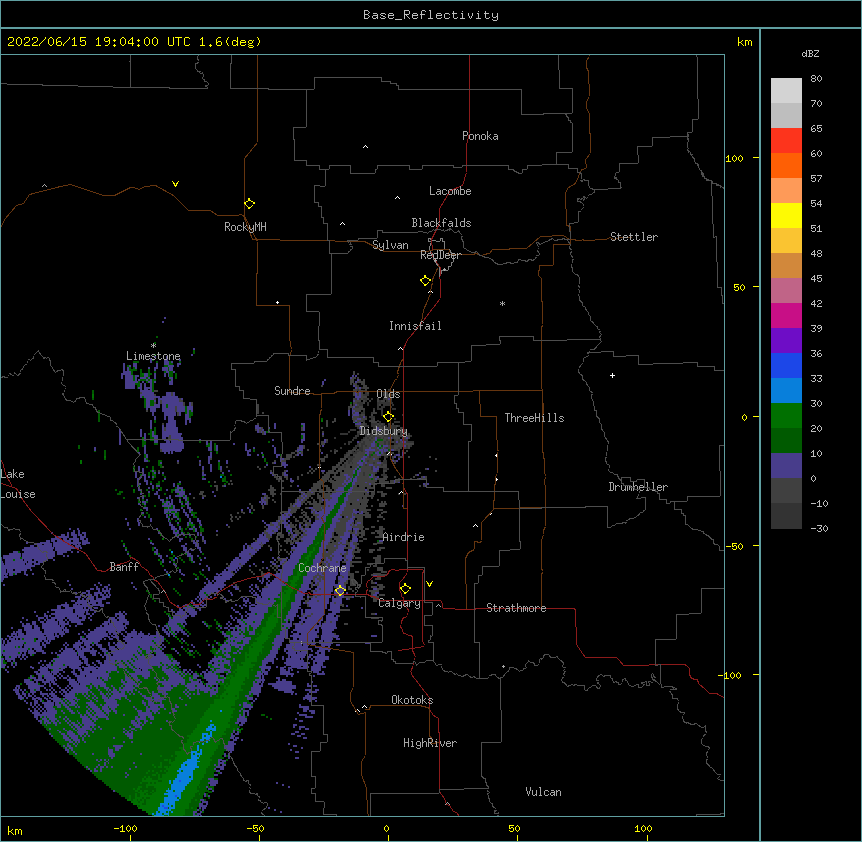Viewport: 862px width, 842px height.
Task: Click the Vulcan town label
Action: 543,792
